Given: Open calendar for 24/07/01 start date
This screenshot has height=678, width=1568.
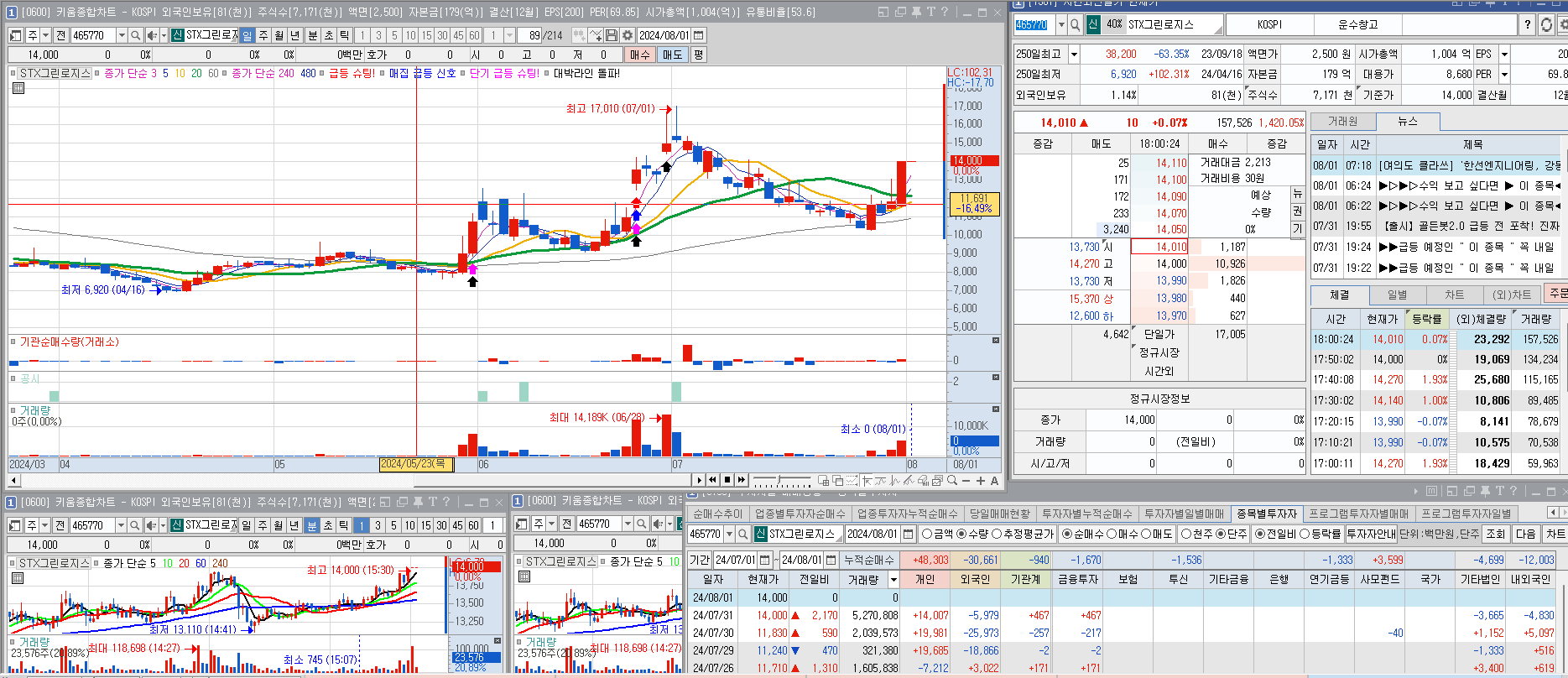Looking at the screenshot, I should [x=765, y=560].
